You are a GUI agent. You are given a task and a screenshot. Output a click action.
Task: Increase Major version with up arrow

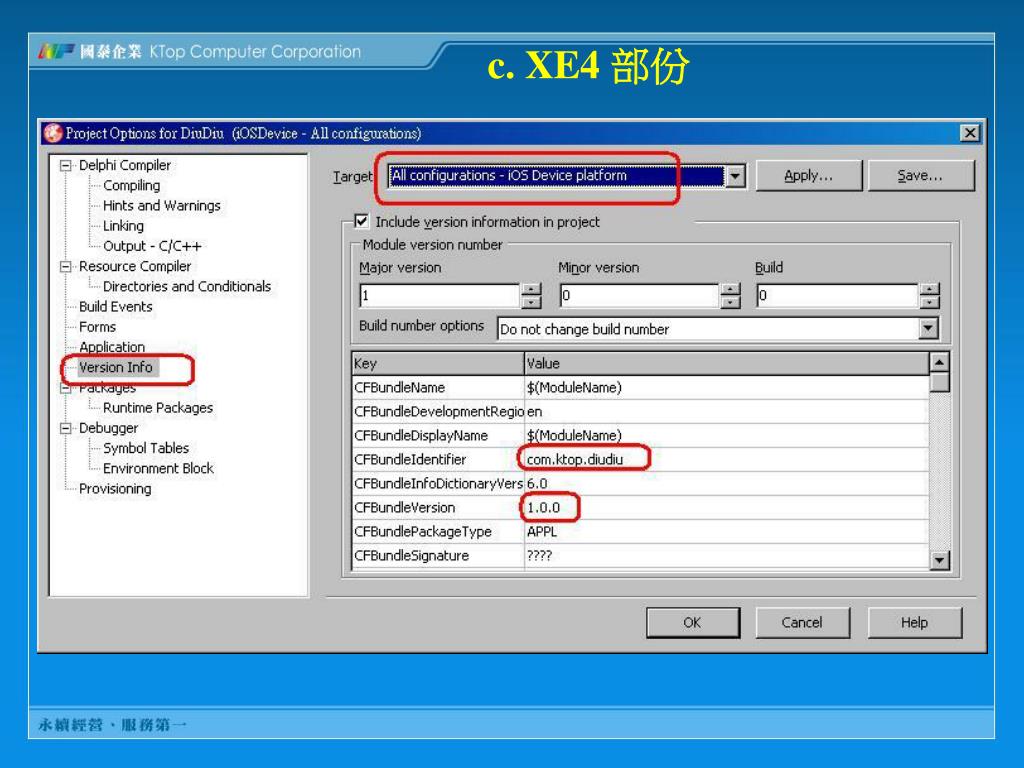click(x=532, y=289)
